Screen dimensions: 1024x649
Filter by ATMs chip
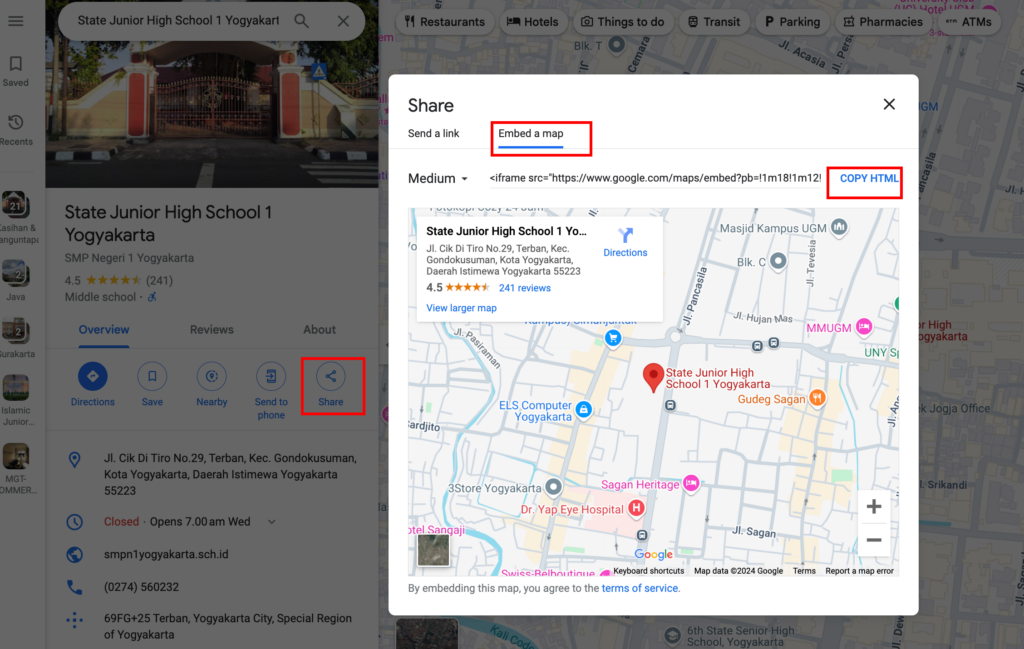[x=968, y=22]
